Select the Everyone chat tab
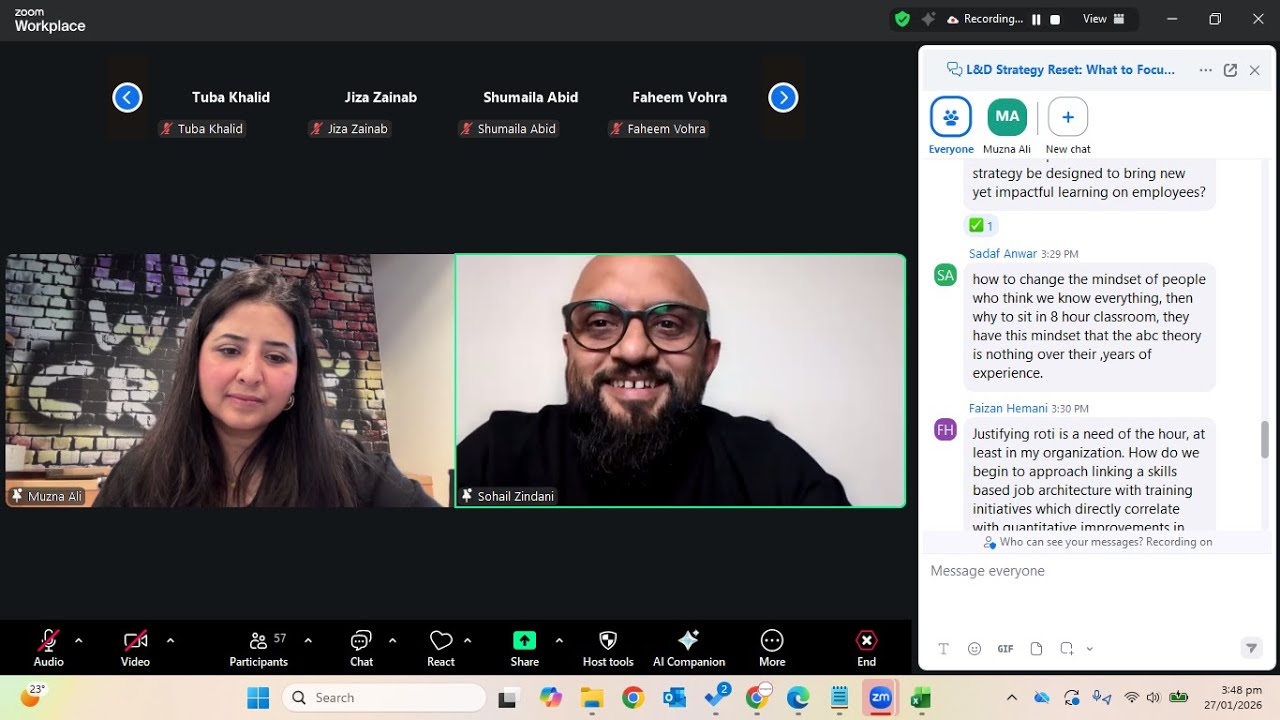The image size is (1280, 720). (x=950, y=118)
